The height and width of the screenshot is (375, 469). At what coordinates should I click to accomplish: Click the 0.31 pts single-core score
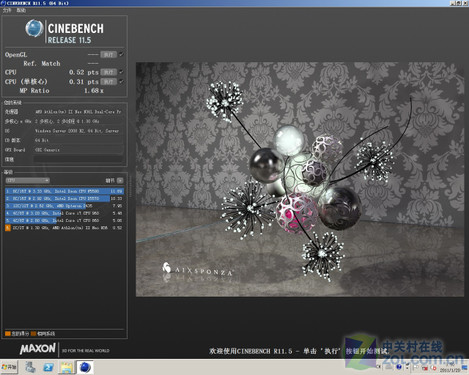pyautogui.click(x=84, y=82)
